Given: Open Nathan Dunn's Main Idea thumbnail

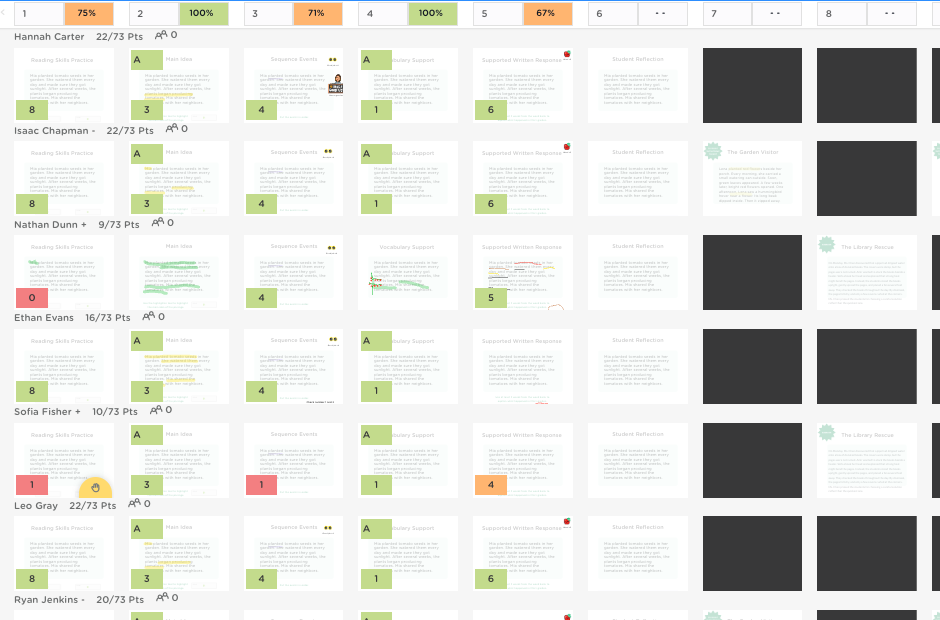Looking at the screenshot, I should [x=179, y=272].
